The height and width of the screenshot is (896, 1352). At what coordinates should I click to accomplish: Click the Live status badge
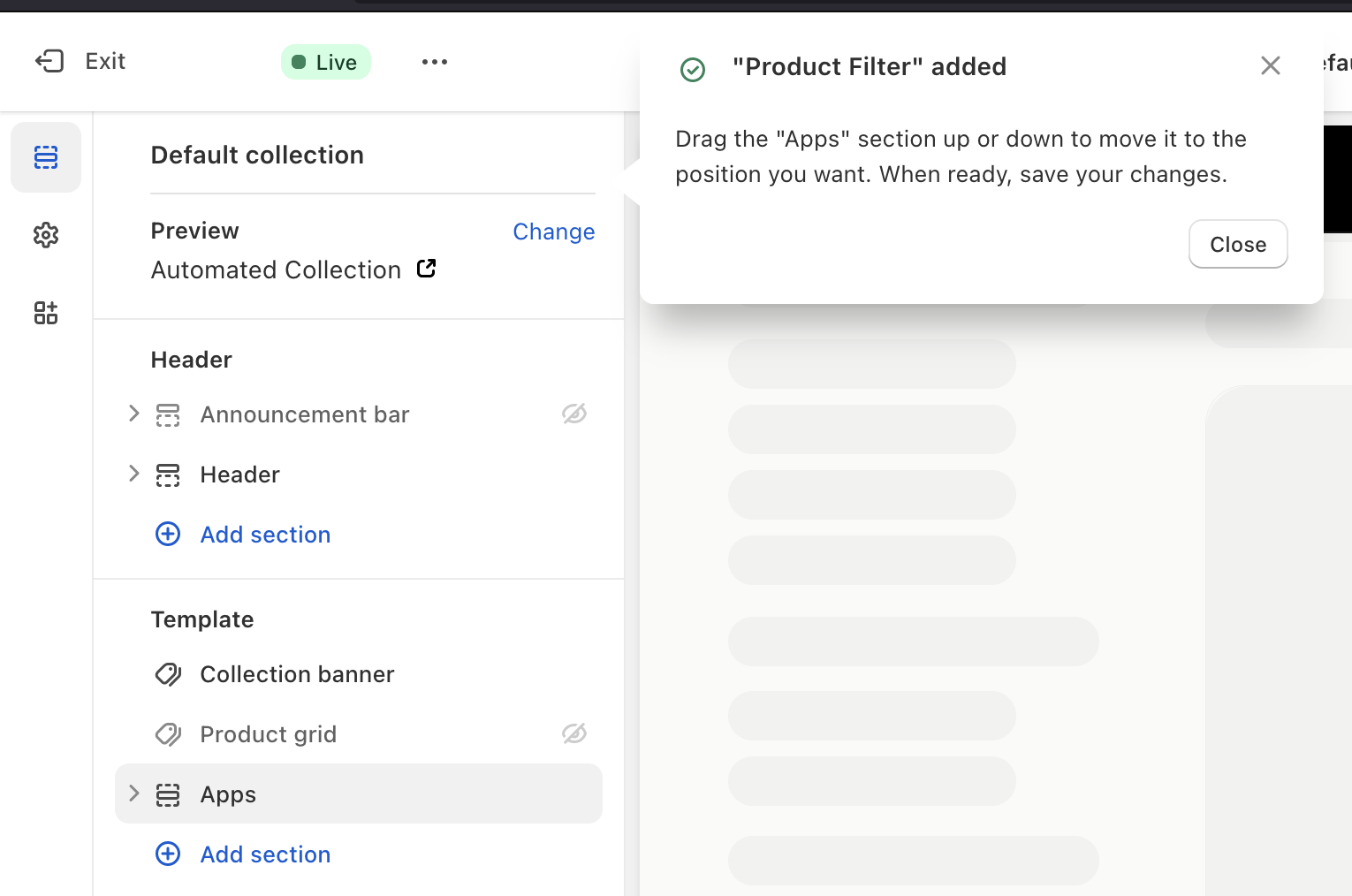(325, 62)
